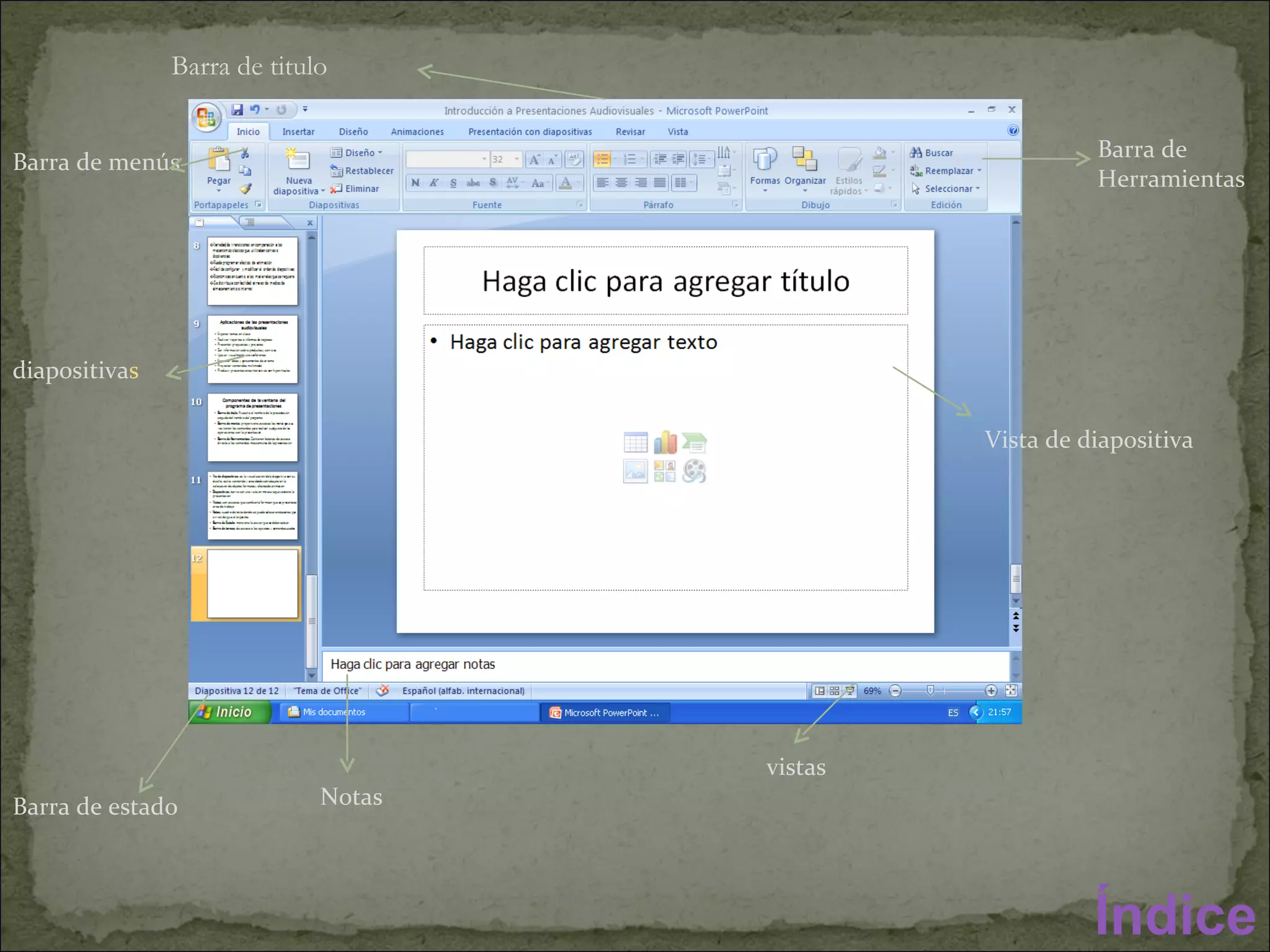This screenshot has height=952, width=1270.
Task: Open the Animaciones ribbon tab
Action: (417, 131)
